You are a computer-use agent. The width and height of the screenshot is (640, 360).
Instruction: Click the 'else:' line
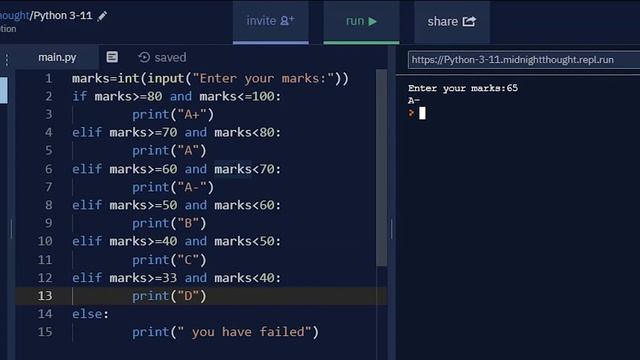click(91, 314)
